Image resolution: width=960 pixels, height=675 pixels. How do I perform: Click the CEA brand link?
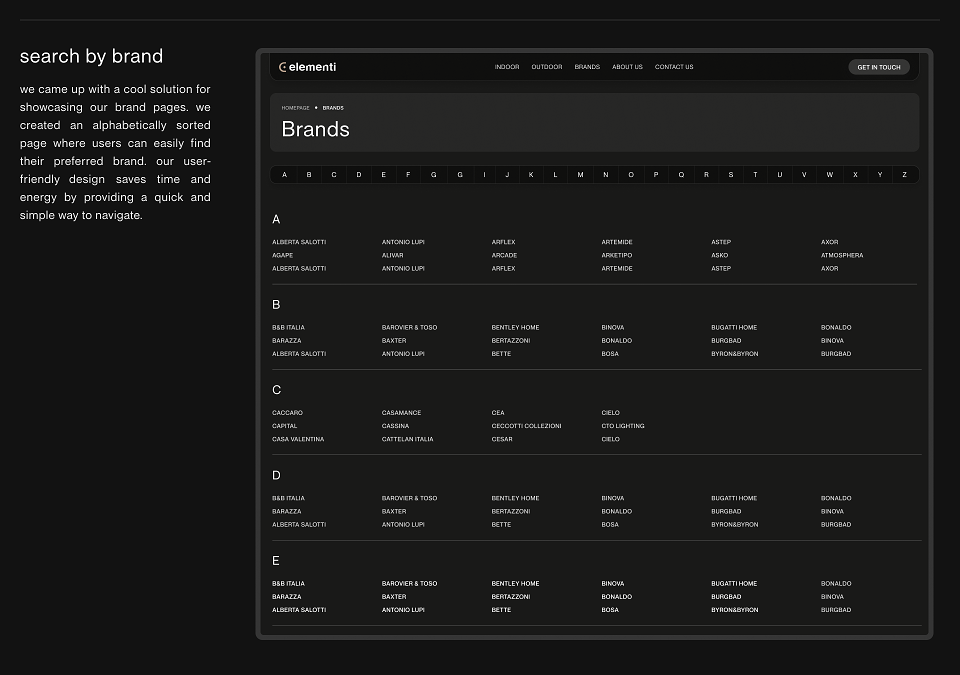click(x=498, y=413)
